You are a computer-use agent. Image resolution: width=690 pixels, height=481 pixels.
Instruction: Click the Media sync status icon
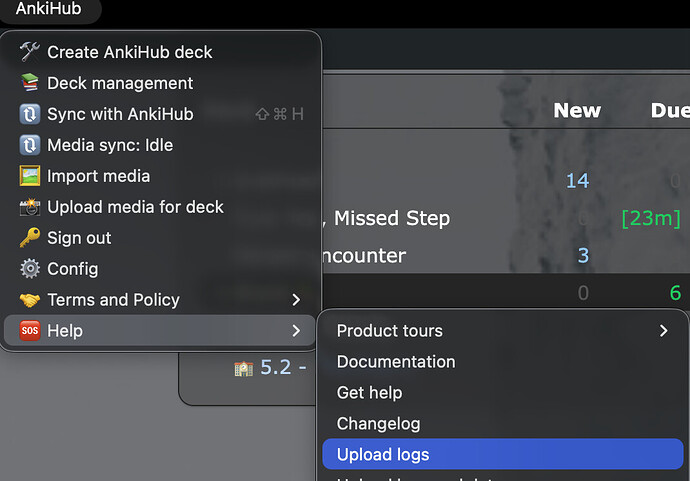coord(29,145)
